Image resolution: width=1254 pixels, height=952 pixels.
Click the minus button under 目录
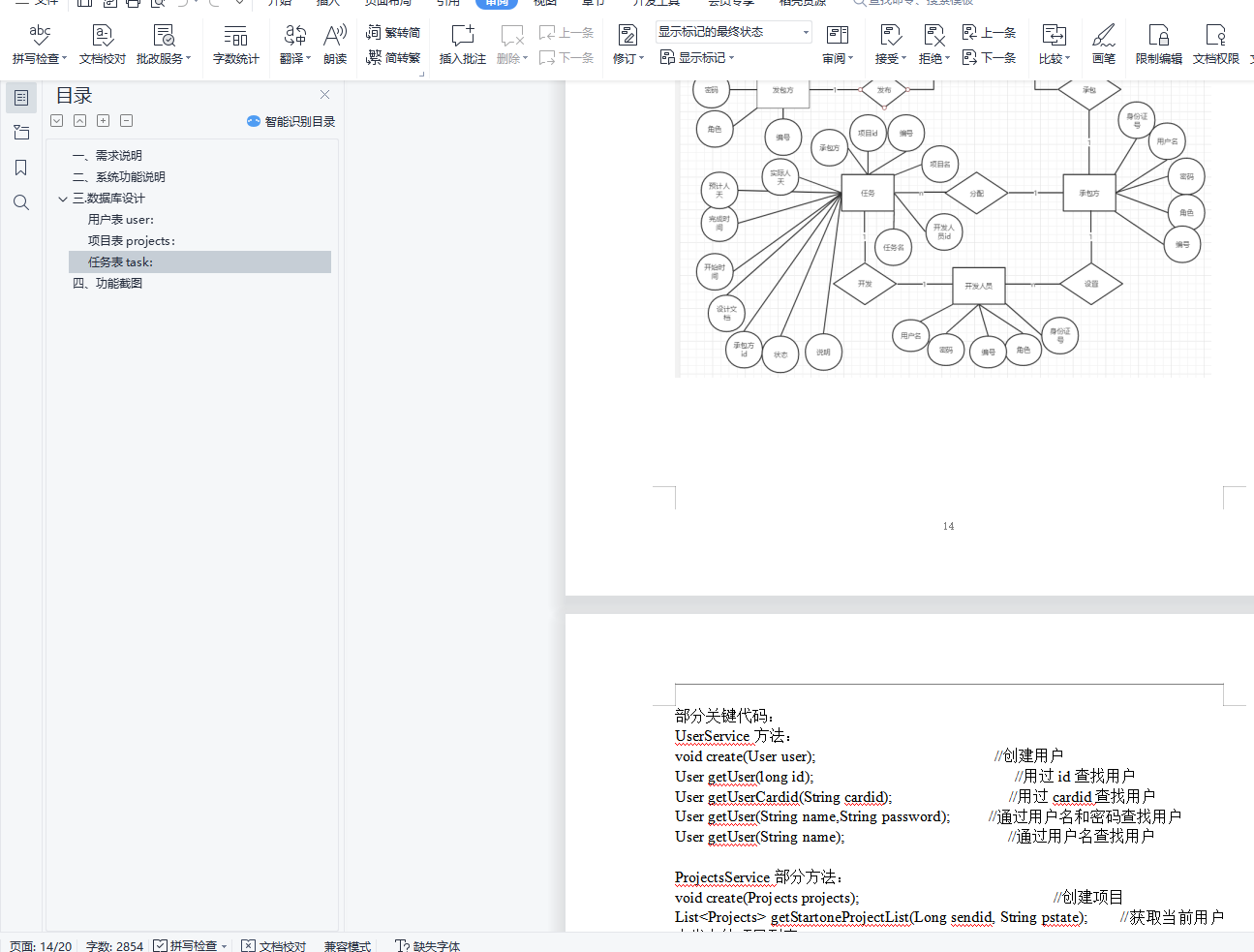127,121
